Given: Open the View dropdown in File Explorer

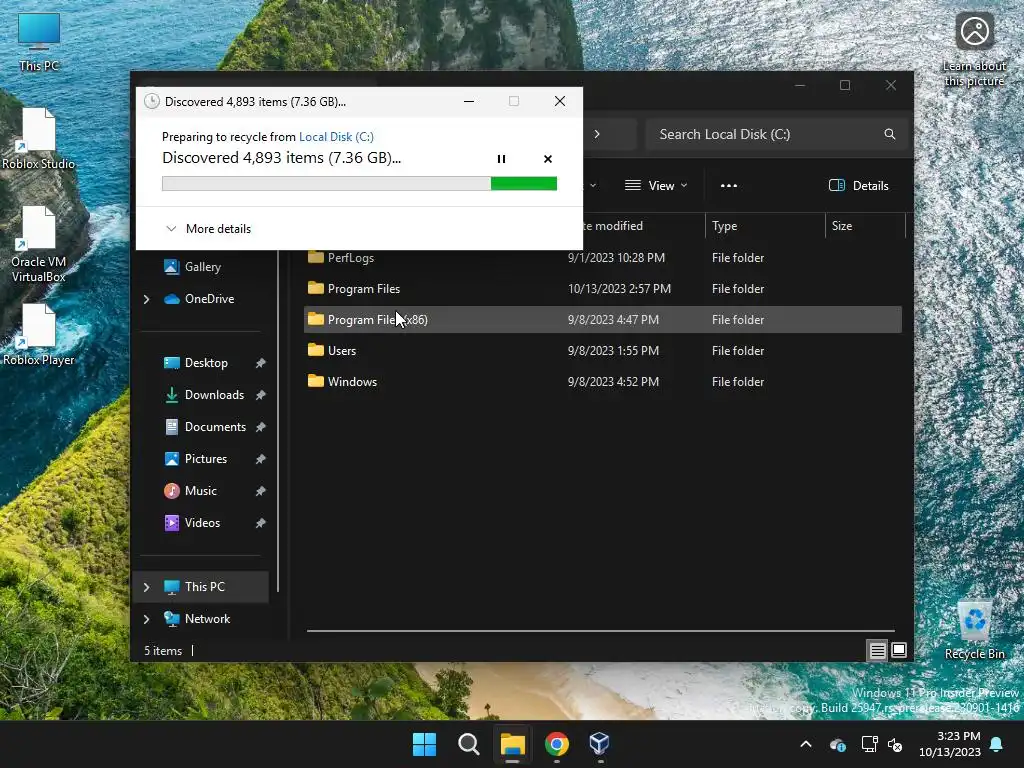Looking at the screenshot, I should click(656, 185).
